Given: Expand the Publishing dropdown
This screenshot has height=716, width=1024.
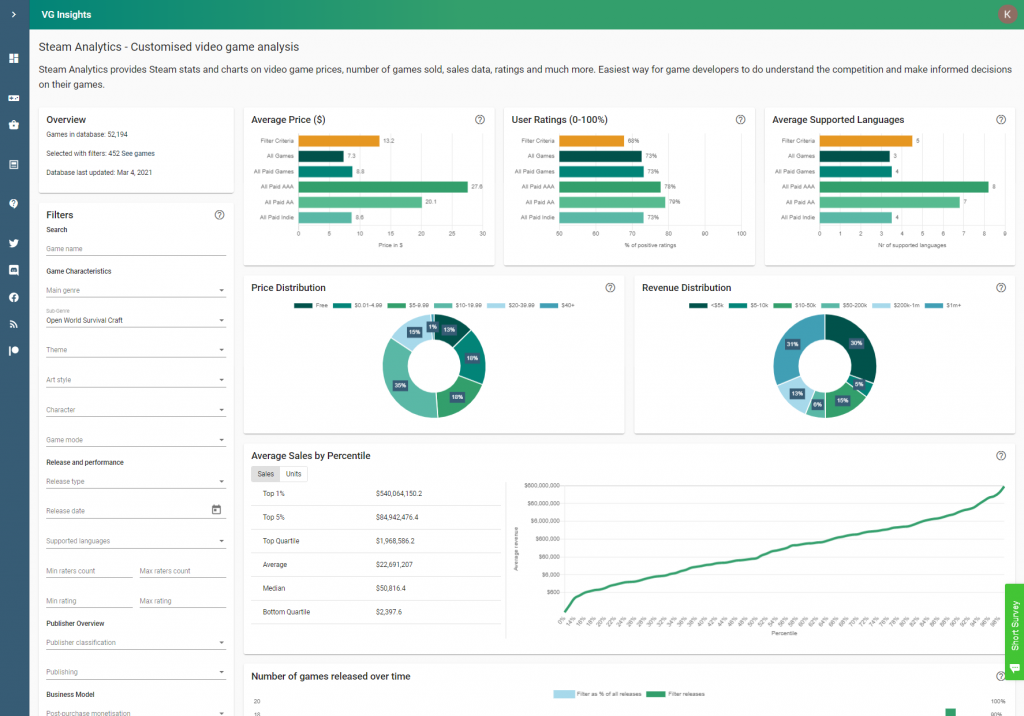Looking at the screenshot, I should [x=136, y=672].
